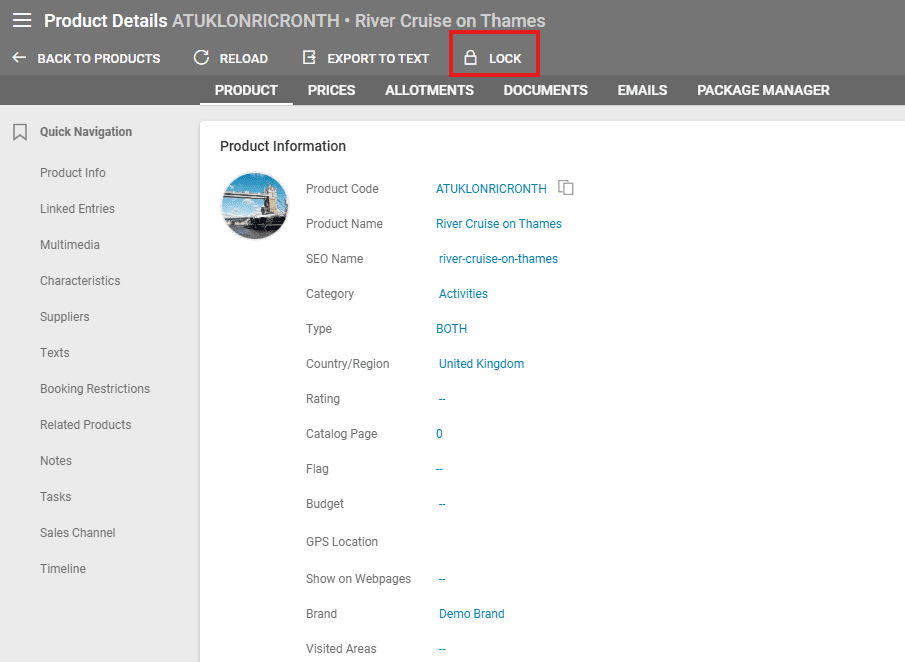Copy the product code with copy icon
Image resolution: width=905 pixels, height=662 pixels.
point(566,188)
